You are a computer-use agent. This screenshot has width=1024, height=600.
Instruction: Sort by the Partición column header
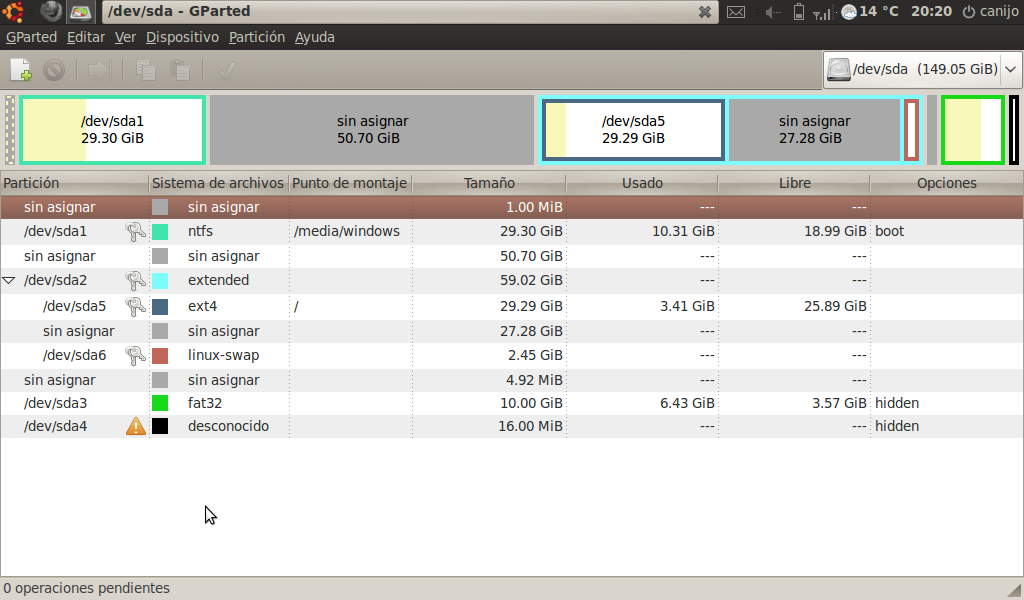click(x=74, y=183)
